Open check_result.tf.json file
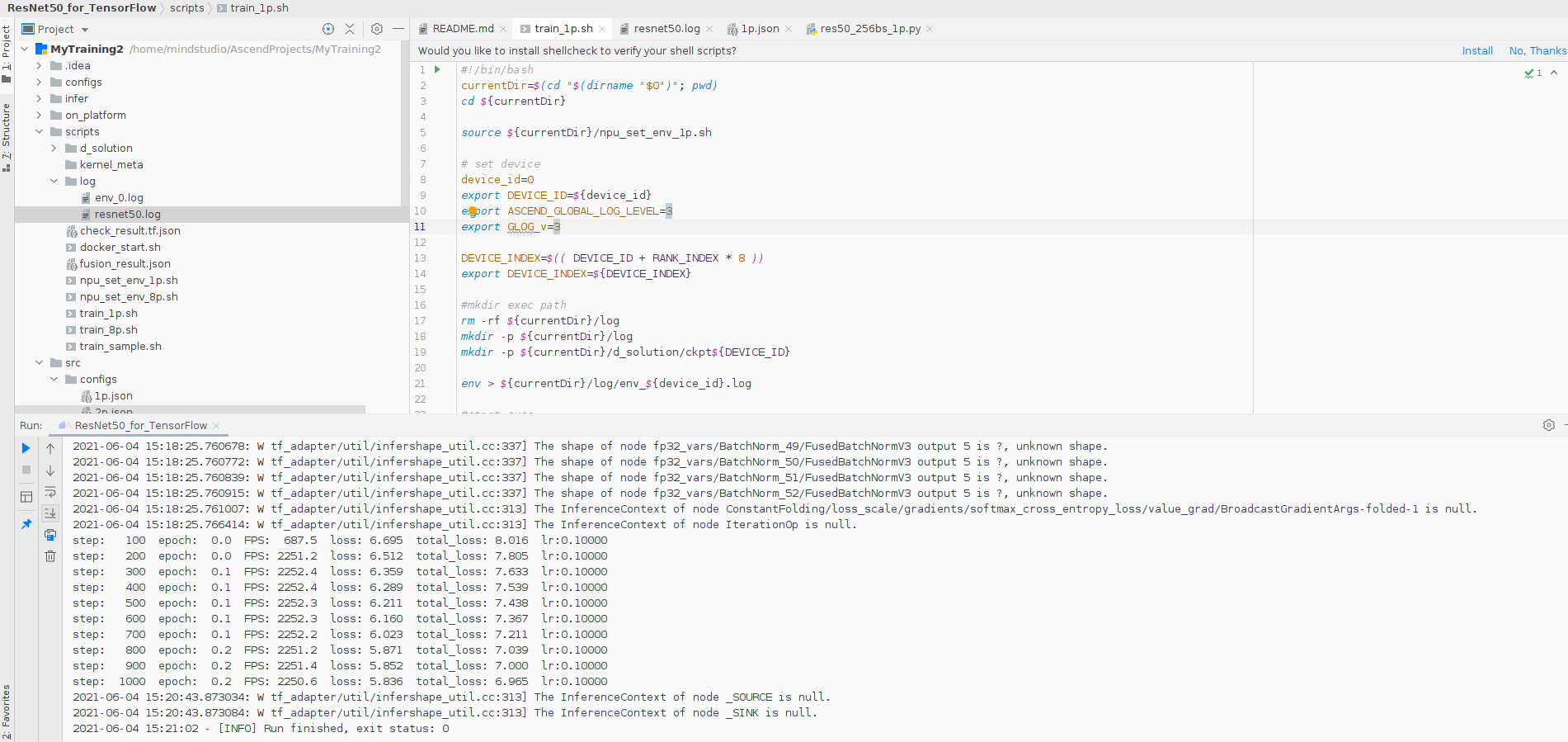This screenshot has height=742, width=1568. [x=129, y=231]
